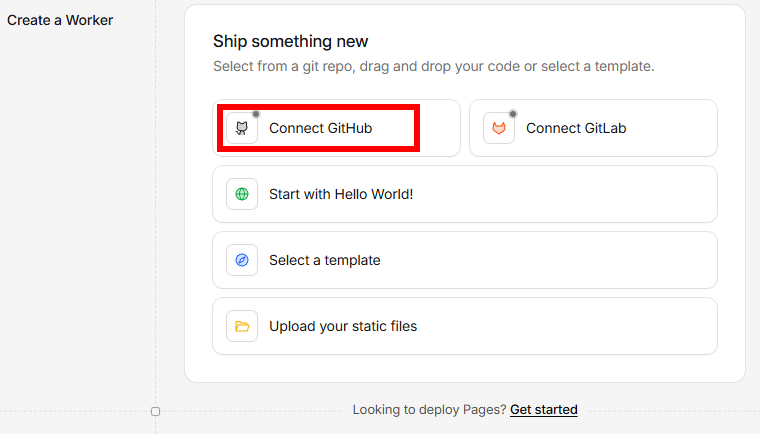Click the Looking to deploy Pages? text

point(429,409)
